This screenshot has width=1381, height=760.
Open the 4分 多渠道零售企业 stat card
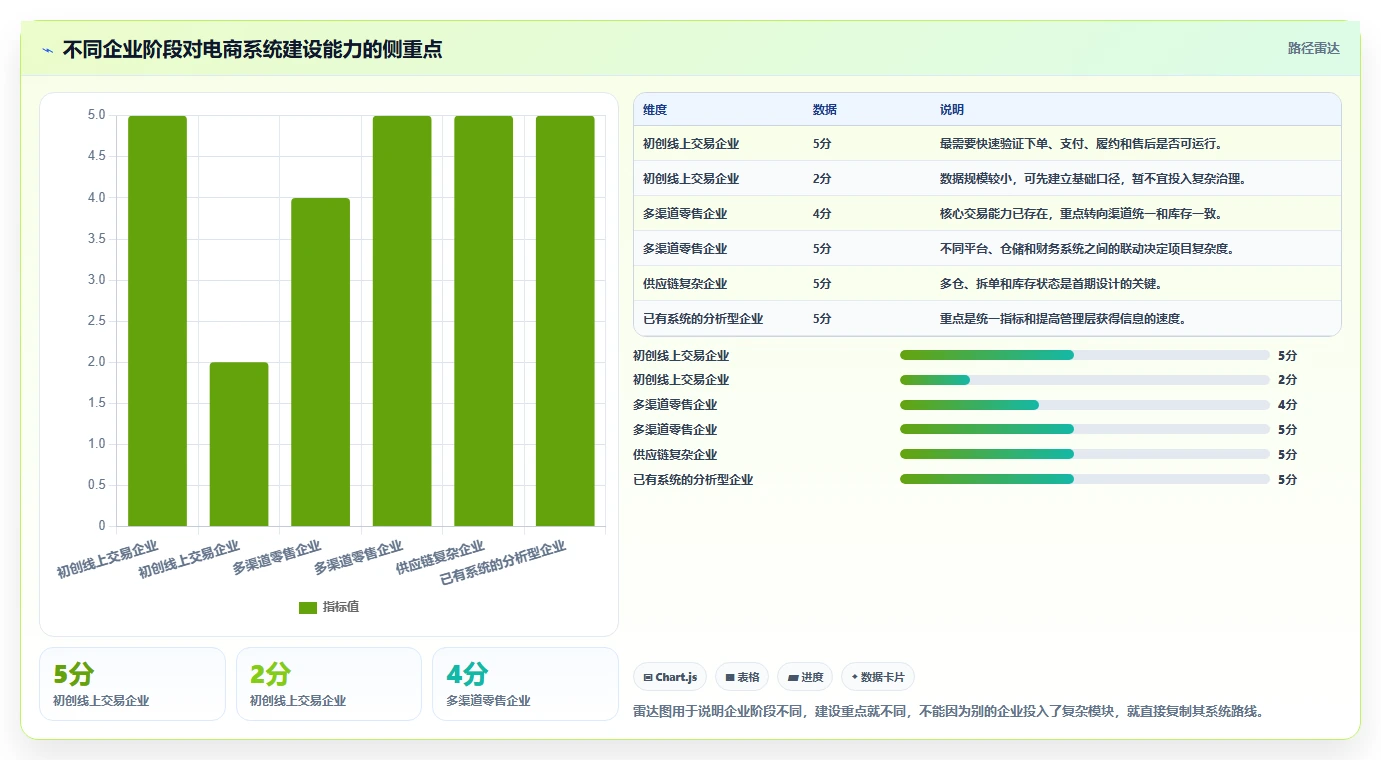[525, 684]
